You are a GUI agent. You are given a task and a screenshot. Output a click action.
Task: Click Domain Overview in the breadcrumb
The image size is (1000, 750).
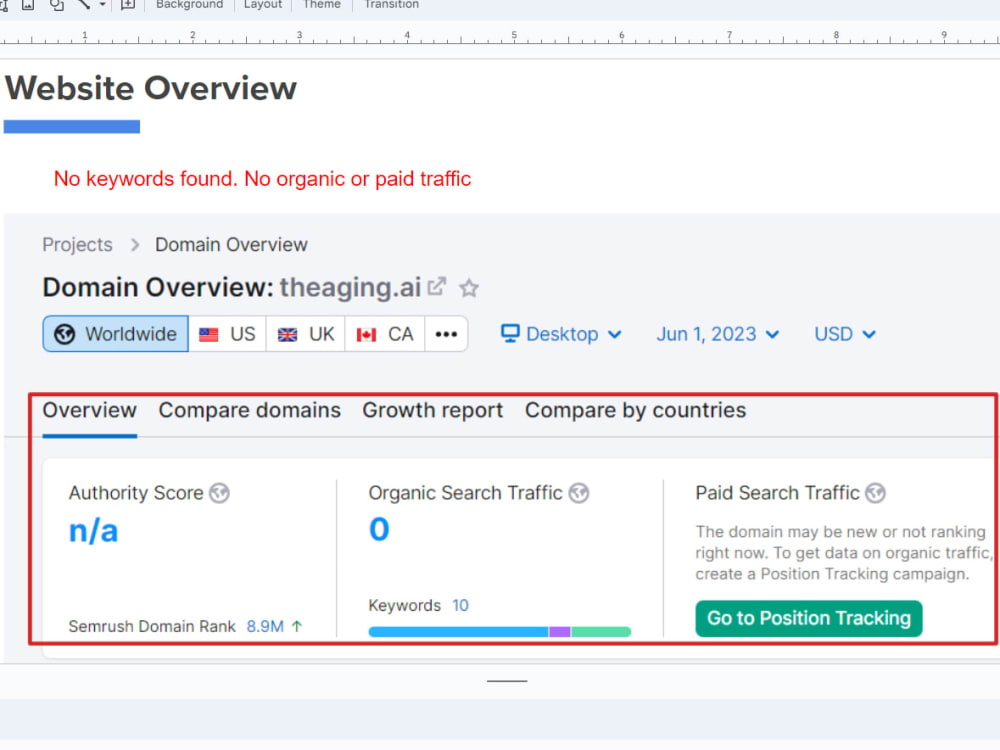coord(231,245)
